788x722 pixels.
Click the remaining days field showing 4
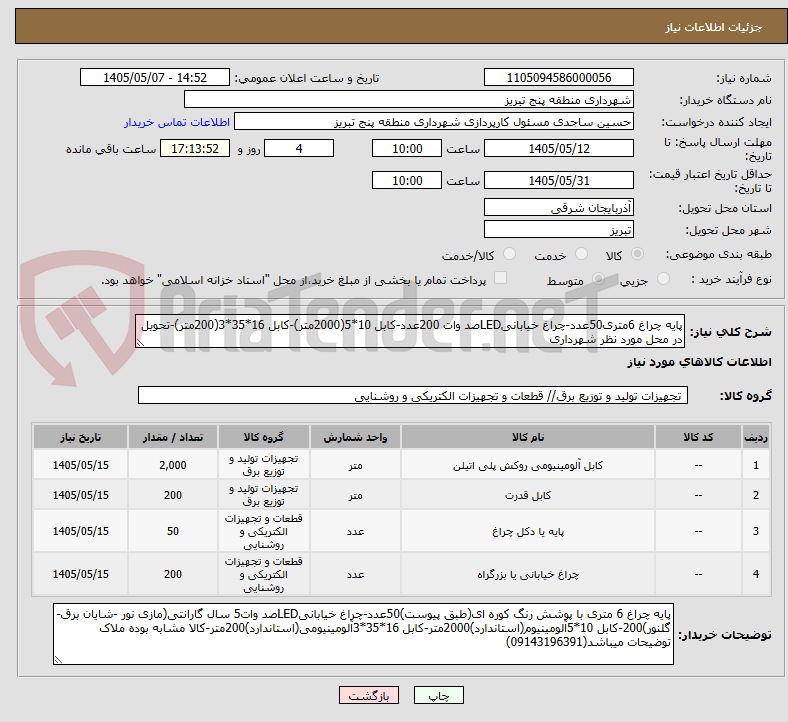point(299,149)
